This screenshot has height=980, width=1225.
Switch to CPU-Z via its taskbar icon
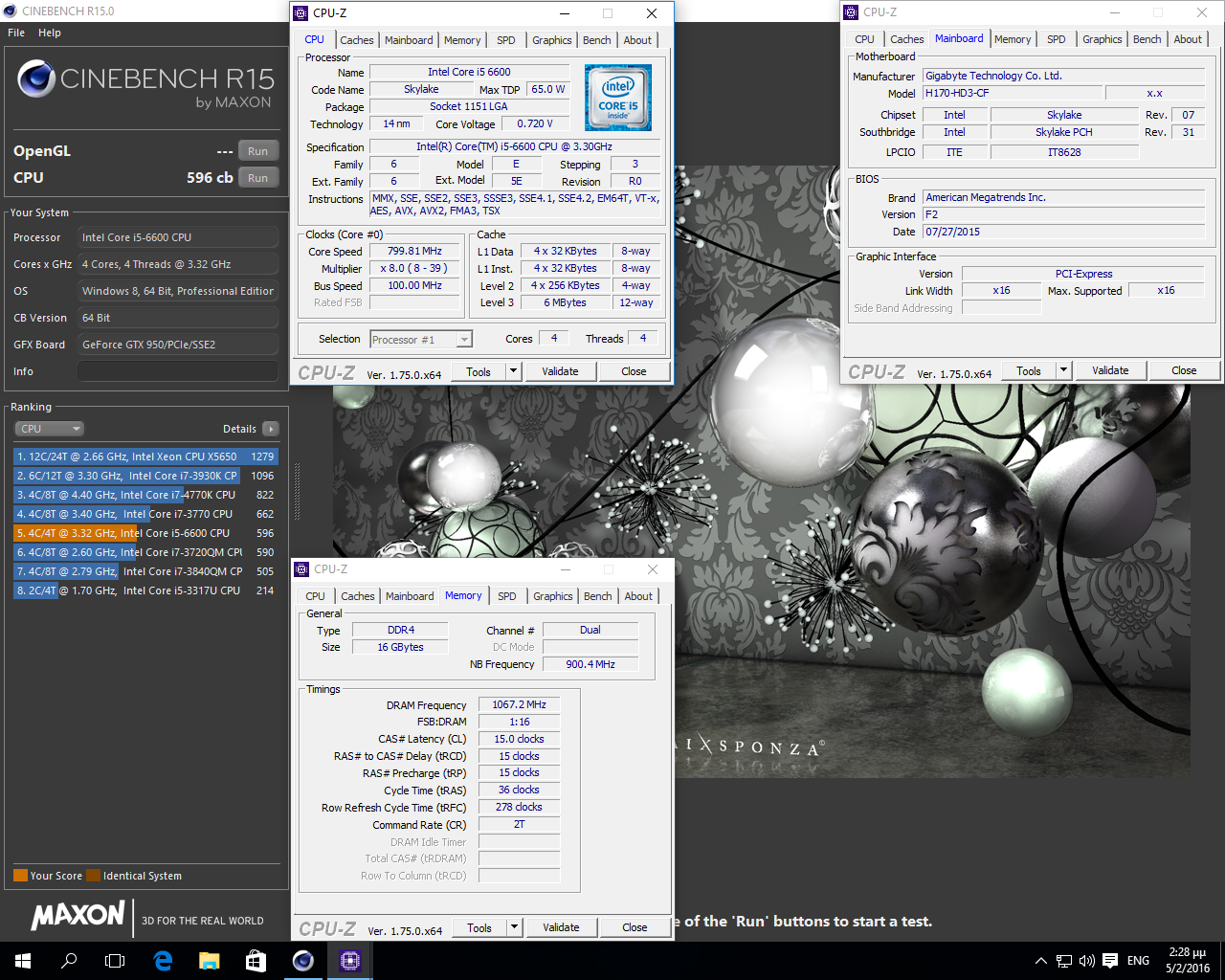coord(349,961)
